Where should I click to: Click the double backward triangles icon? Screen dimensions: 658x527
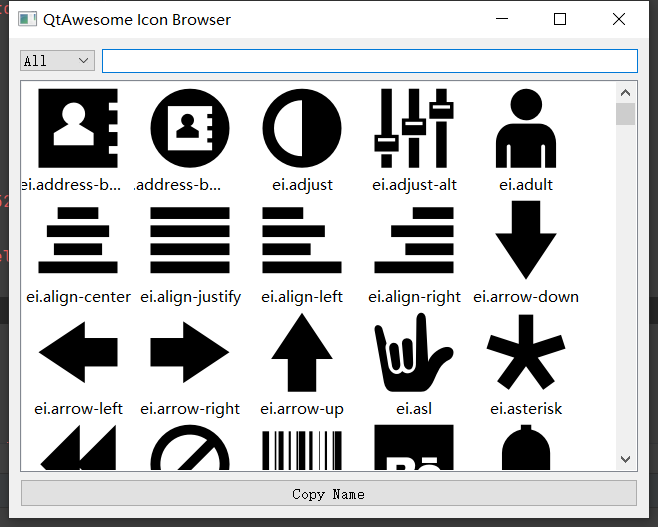[78, 447]
